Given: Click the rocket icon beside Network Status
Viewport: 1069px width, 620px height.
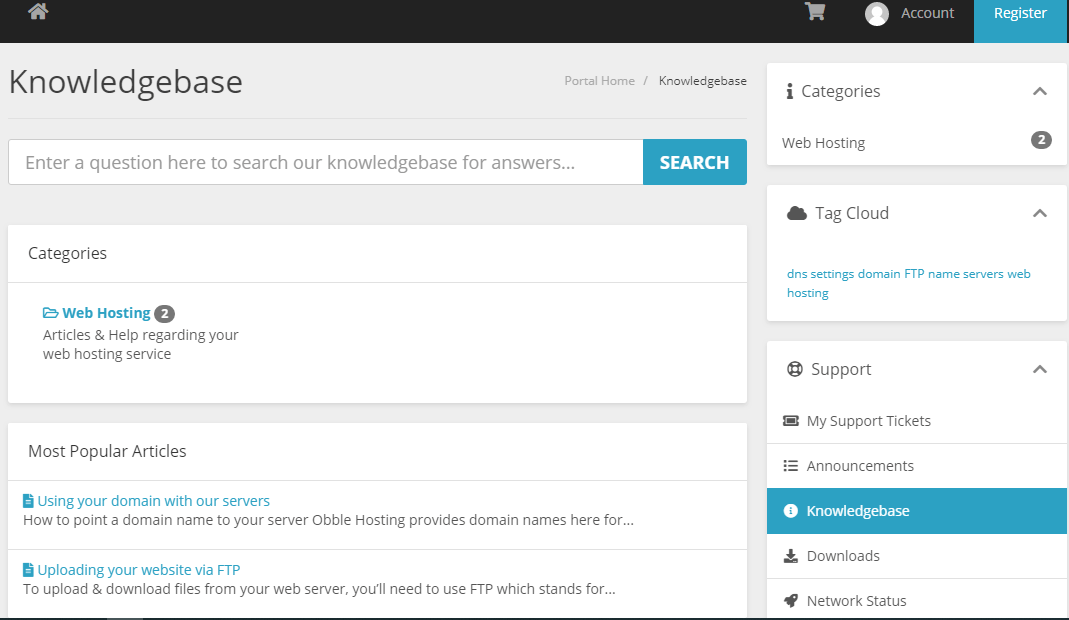Looking at the screenshot, I should click(791, 601).
